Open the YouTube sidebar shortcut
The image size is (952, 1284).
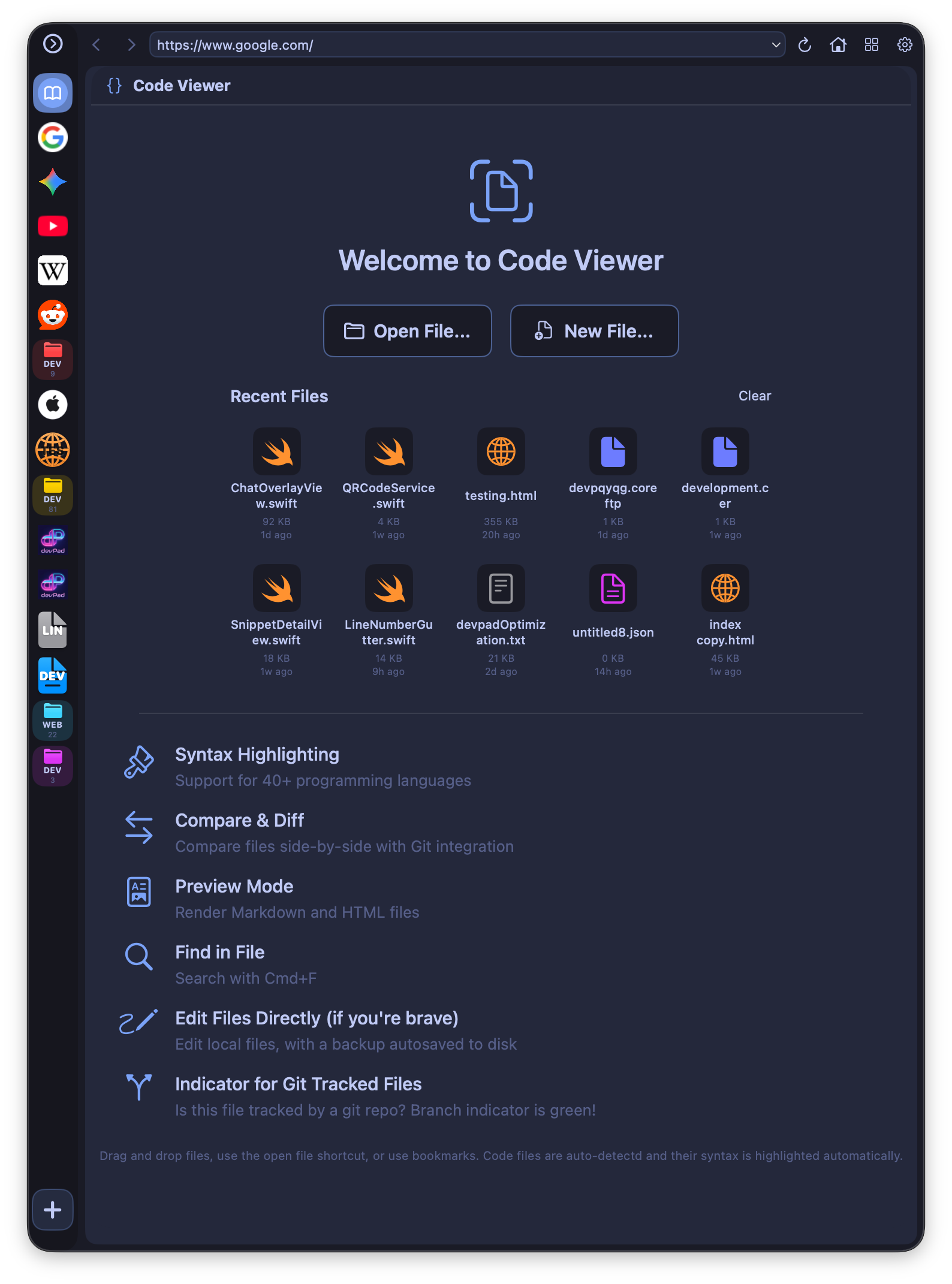tap(53, 226)
